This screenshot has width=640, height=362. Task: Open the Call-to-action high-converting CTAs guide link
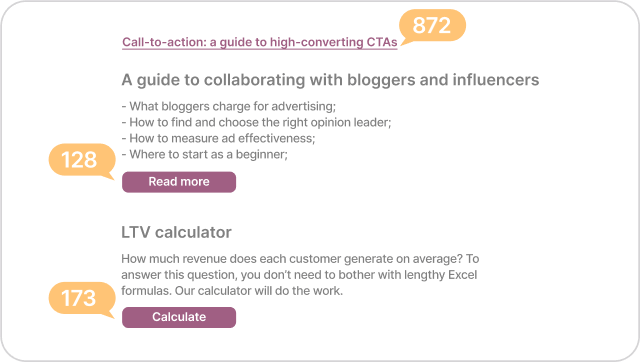tap(260, 42)
